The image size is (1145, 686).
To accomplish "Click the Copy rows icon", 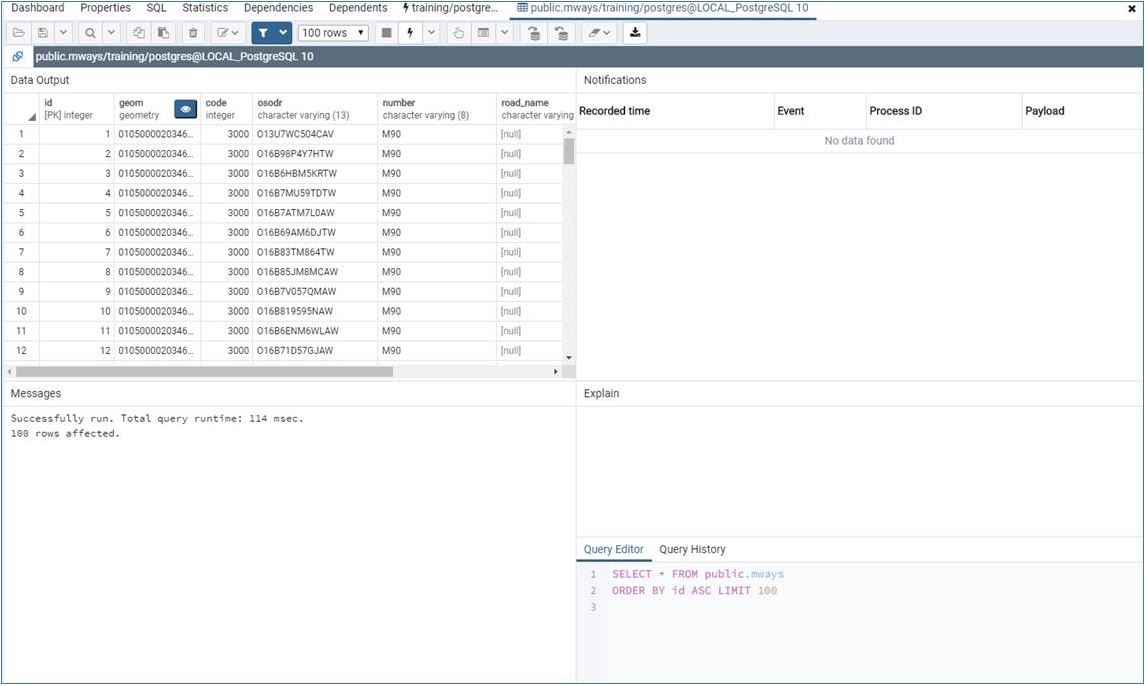I will 139,33.
